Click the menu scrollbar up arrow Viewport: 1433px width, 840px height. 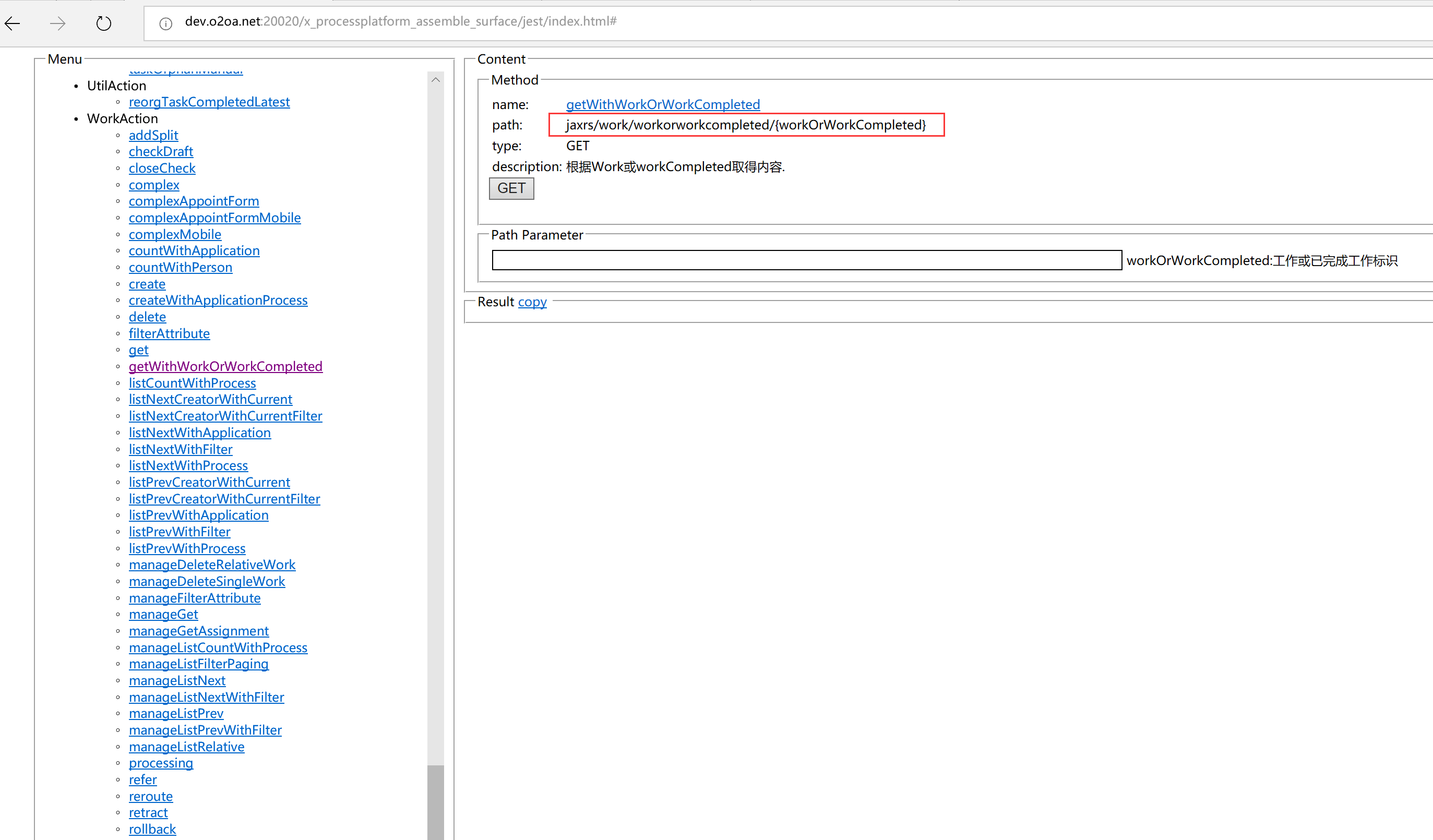click(x=436, y=80)
